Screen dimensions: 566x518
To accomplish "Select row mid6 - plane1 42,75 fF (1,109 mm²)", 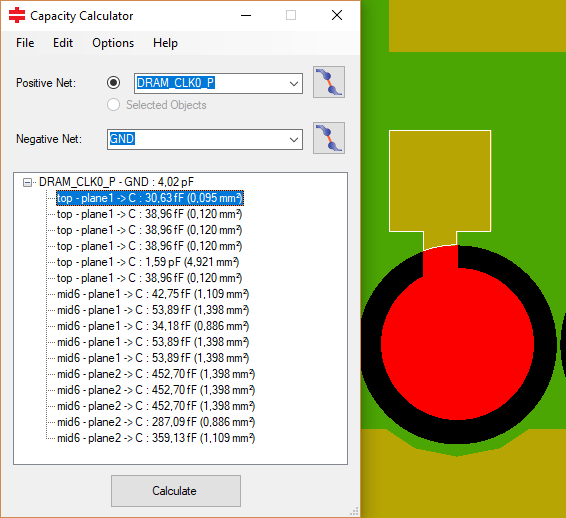I will 153,294.
